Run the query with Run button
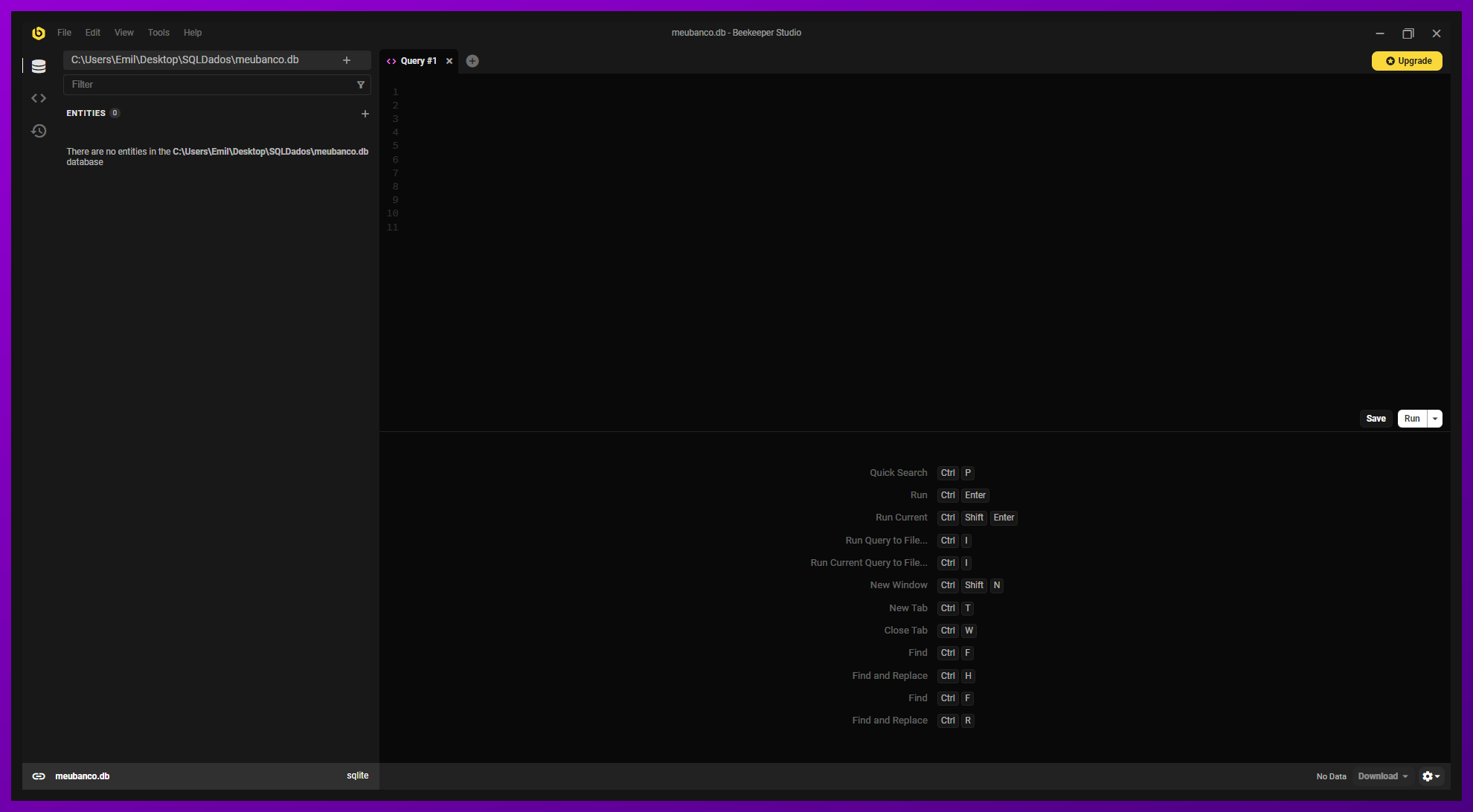The width and height of the screenshot is (1473, 812). tap(1412, 419)
